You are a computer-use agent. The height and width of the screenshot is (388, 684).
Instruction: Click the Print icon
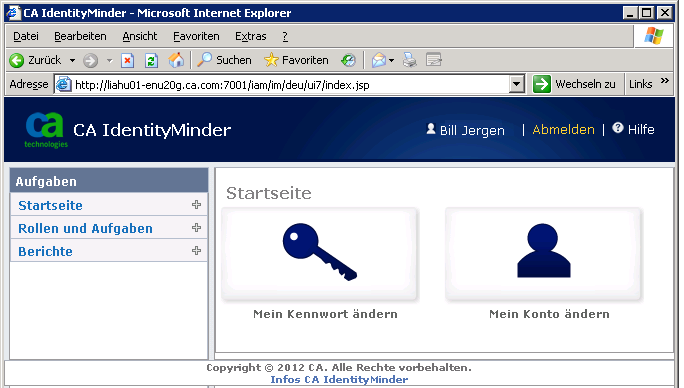click(410, 60)
